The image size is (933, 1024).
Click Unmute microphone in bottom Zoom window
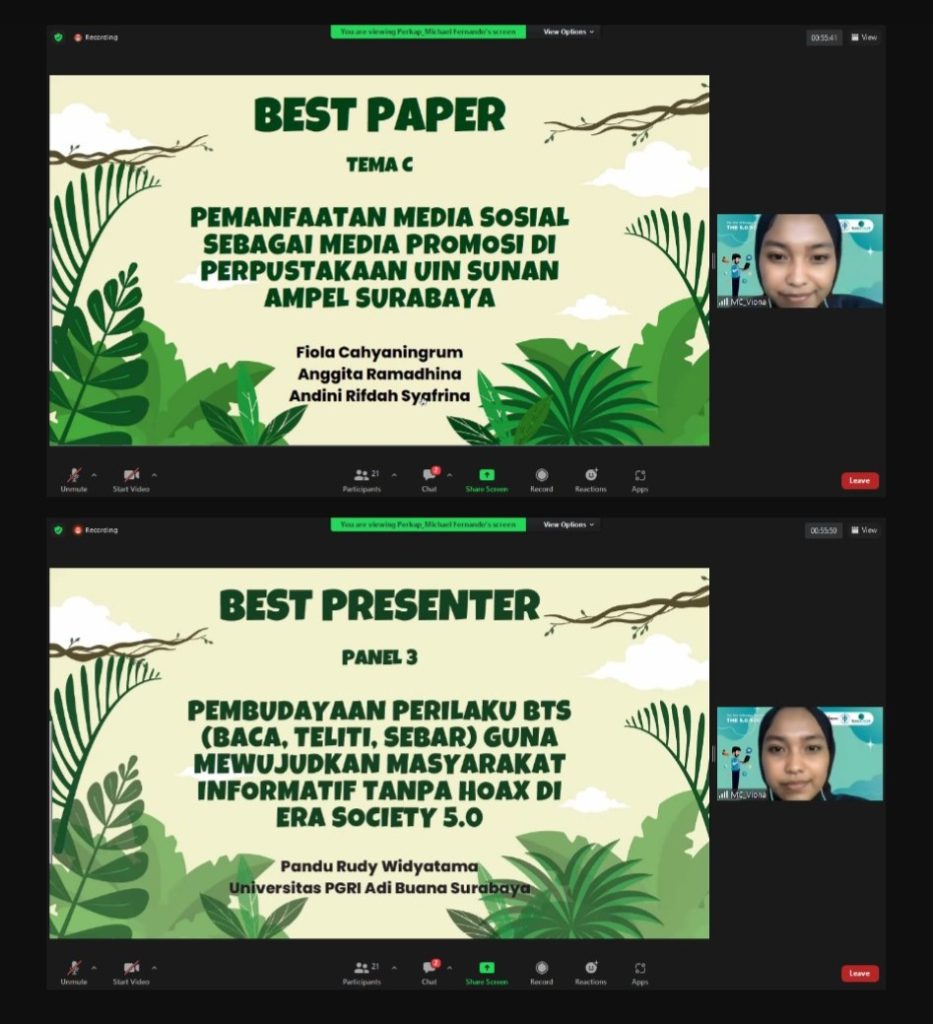74,972
